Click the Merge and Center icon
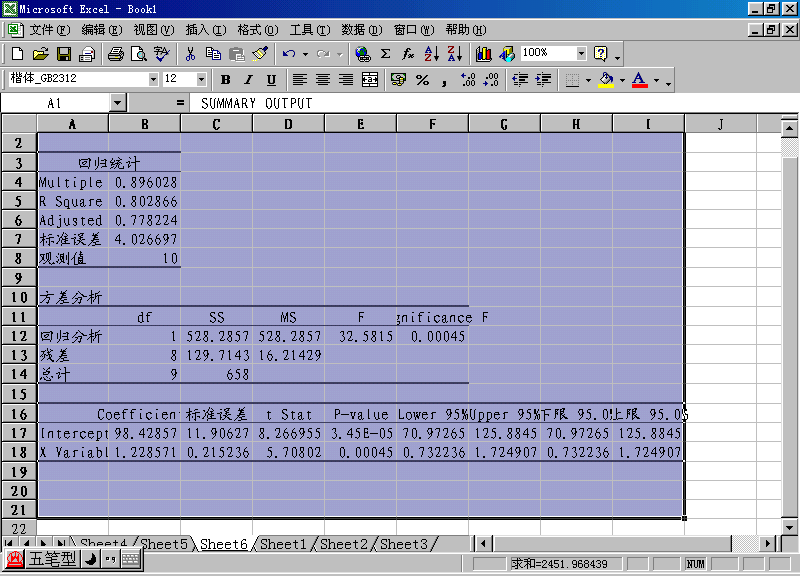The image size is (800, 576). (x=370, y=80)
